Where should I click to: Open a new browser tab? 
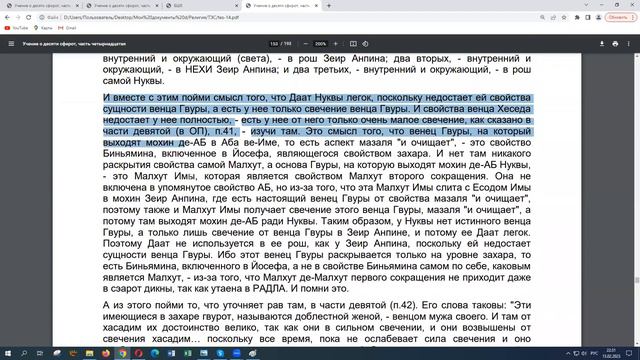[329, 6]
